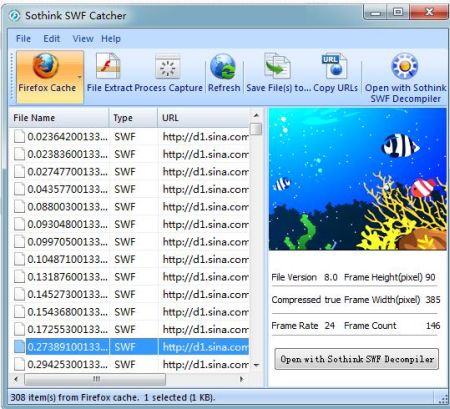The height and width of the screenshot is (409, 450).
Task: Click the status bar item count text
Action: tap(113, 397)
